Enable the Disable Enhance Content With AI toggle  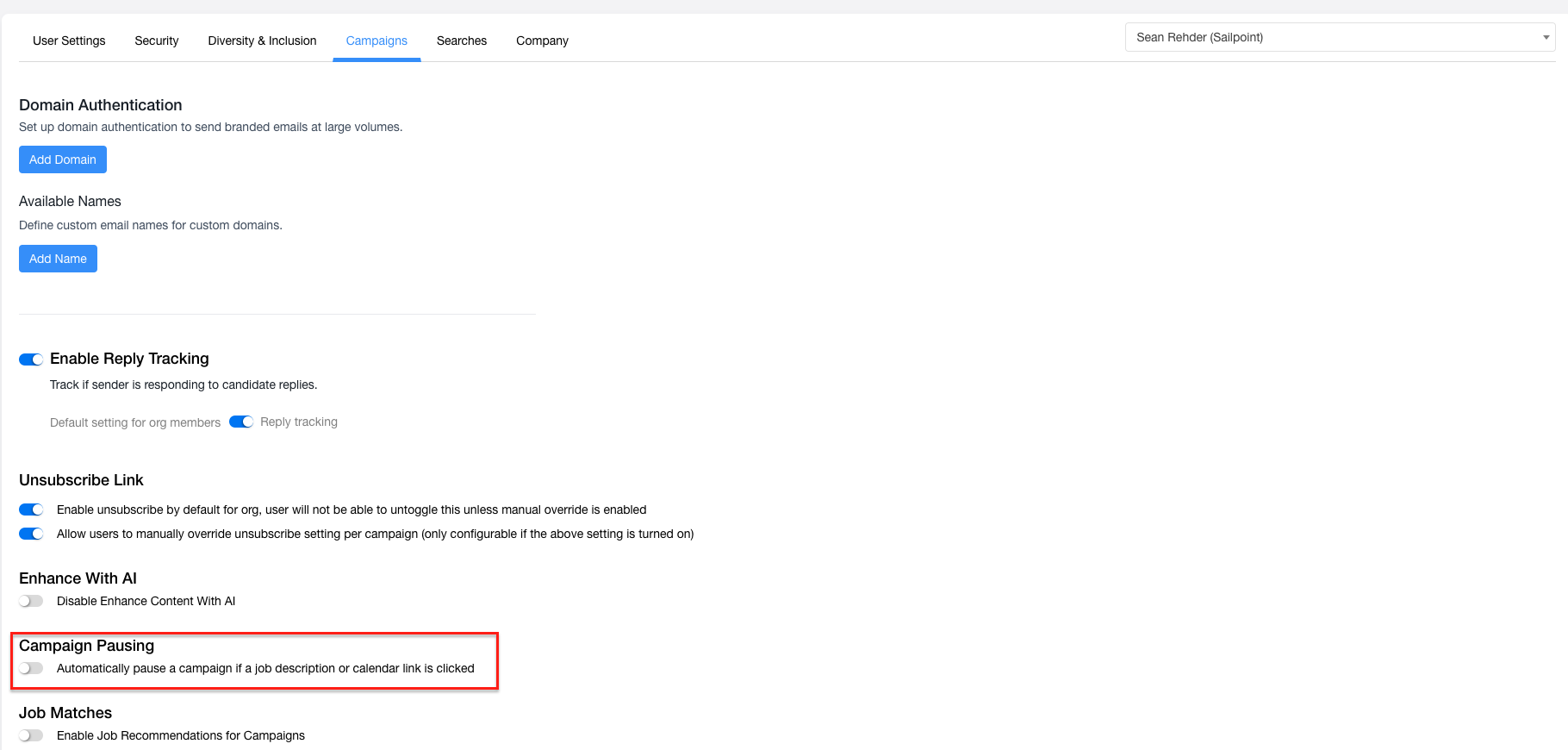pos(31,601)
